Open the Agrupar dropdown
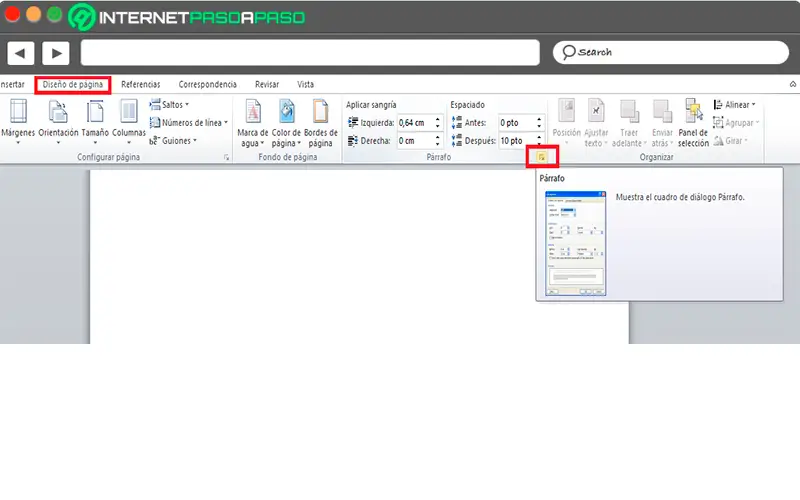 (736, 122)
